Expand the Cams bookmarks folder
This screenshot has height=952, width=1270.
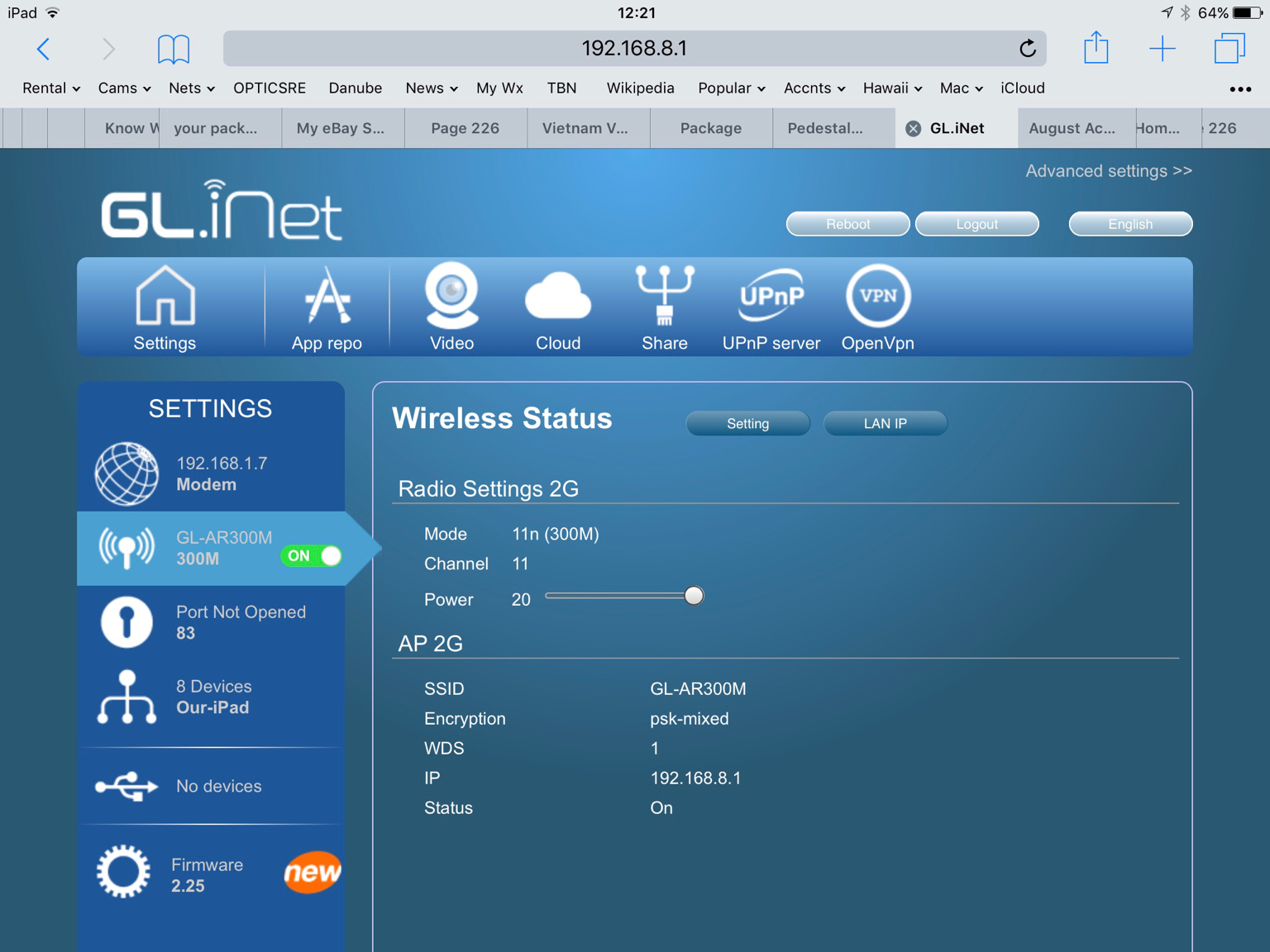[124, 88]
